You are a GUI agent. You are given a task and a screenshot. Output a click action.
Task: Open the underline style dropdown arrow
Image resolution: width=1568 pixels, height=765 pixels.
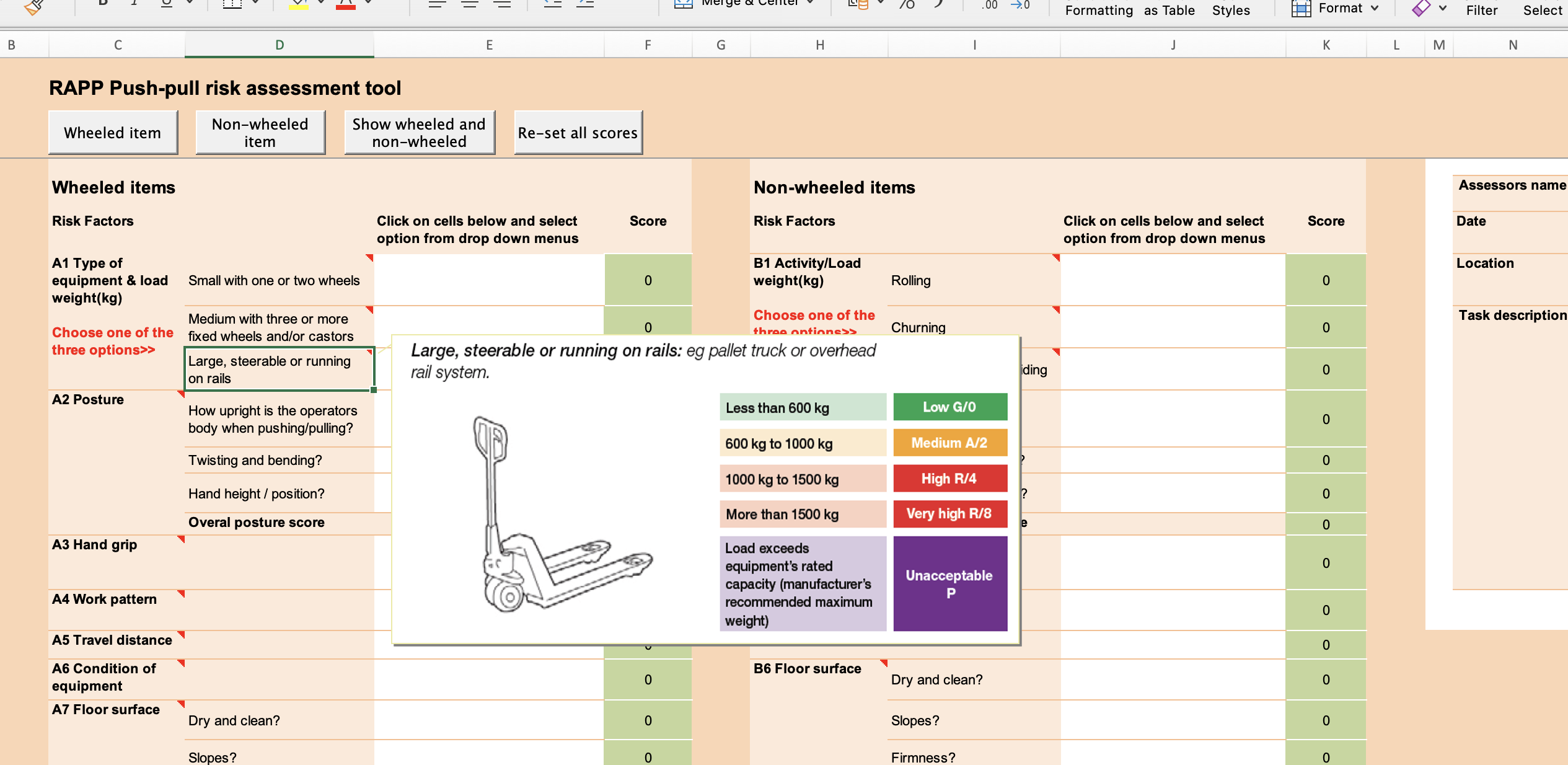pyautogui.click(x=190, y=2)
